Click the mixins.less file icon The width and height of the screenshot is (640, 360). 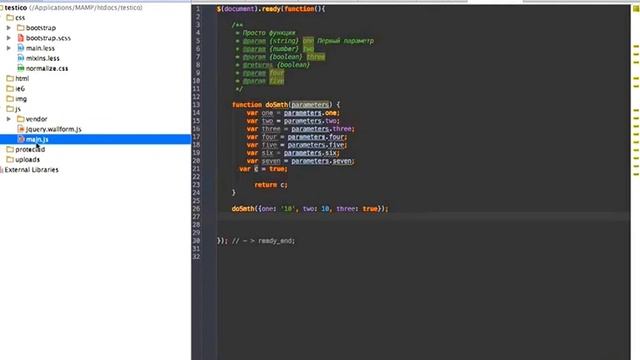pos(21,58)
